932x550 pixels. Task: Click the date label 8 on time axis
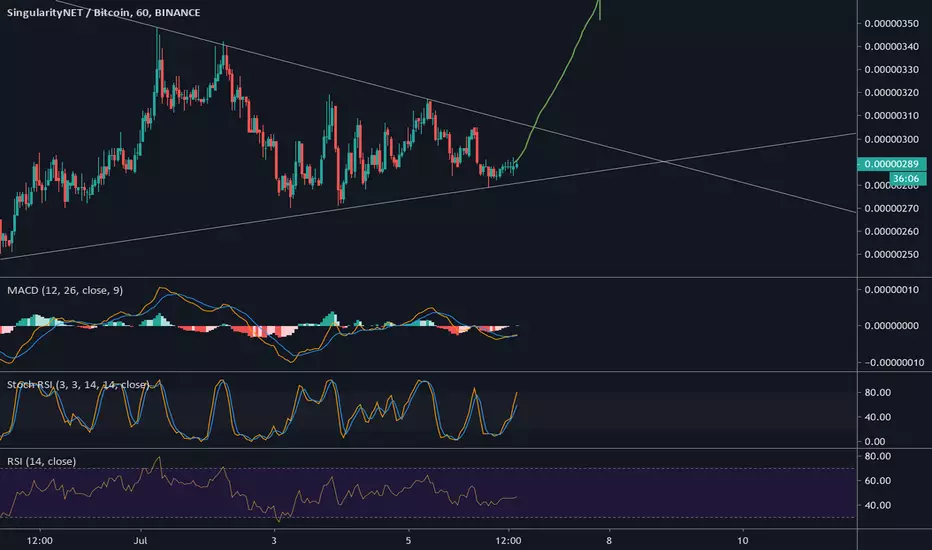(x=609, y=540)
